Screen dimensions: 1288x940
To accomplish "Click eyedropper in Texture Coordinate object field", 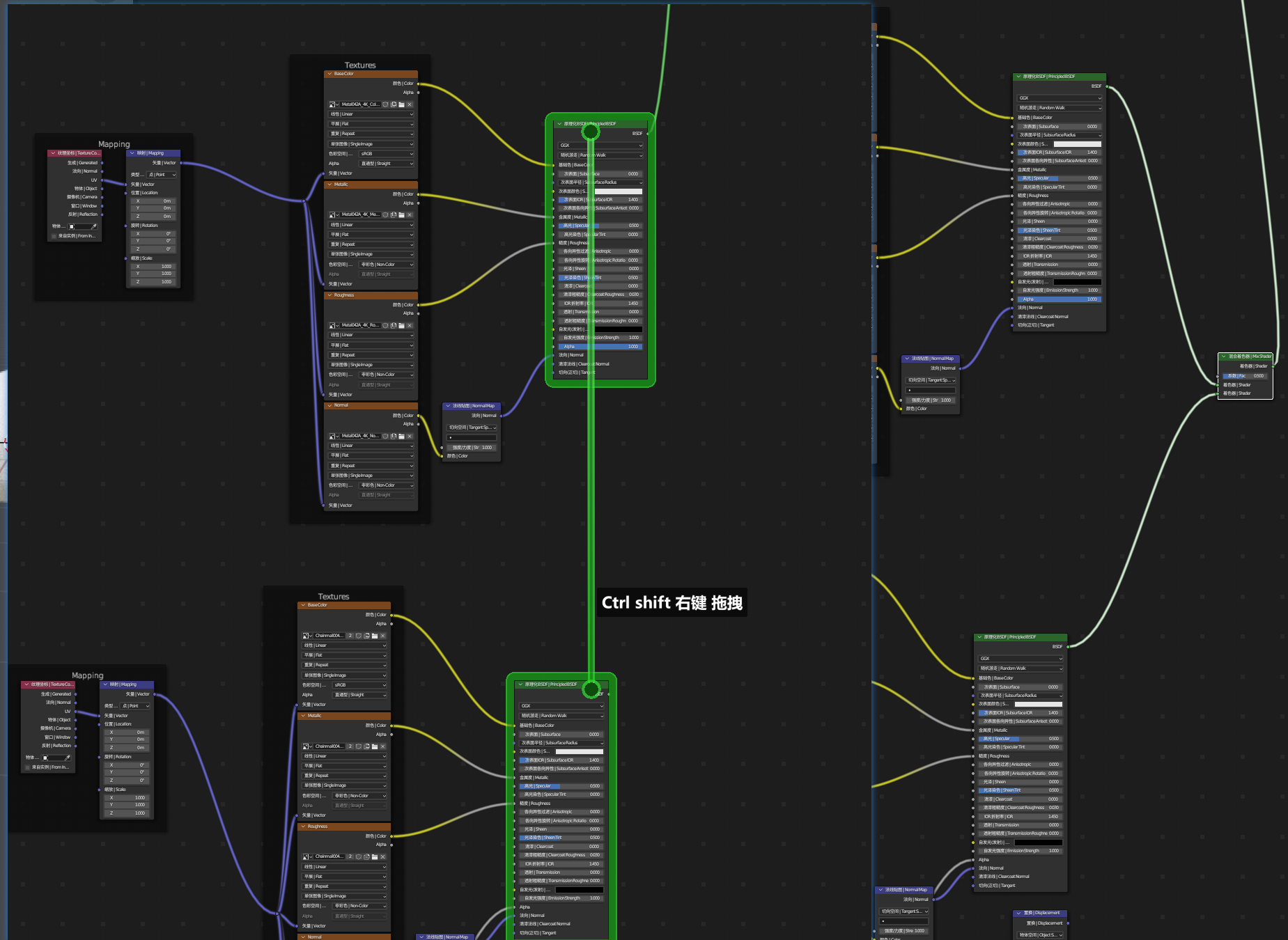I will click(x=93, y=226).
